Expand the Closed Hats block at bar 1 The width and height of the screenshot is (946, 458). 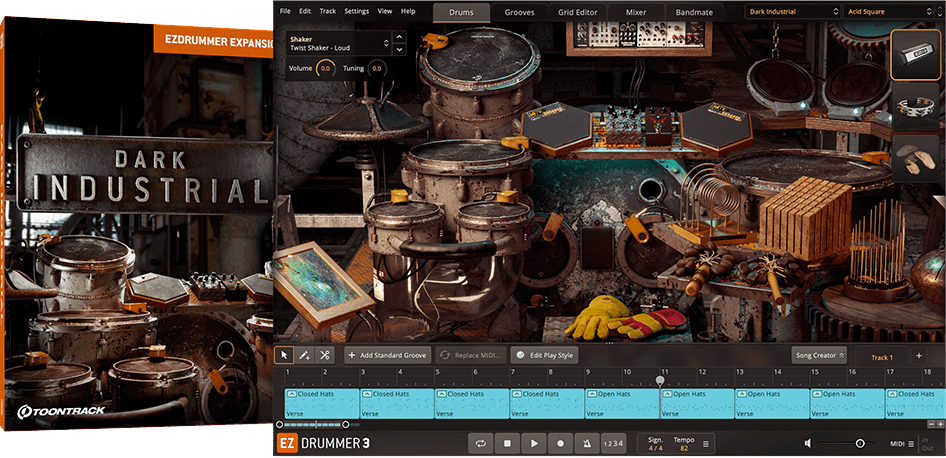pyautogui.click(x=291, y=394)
